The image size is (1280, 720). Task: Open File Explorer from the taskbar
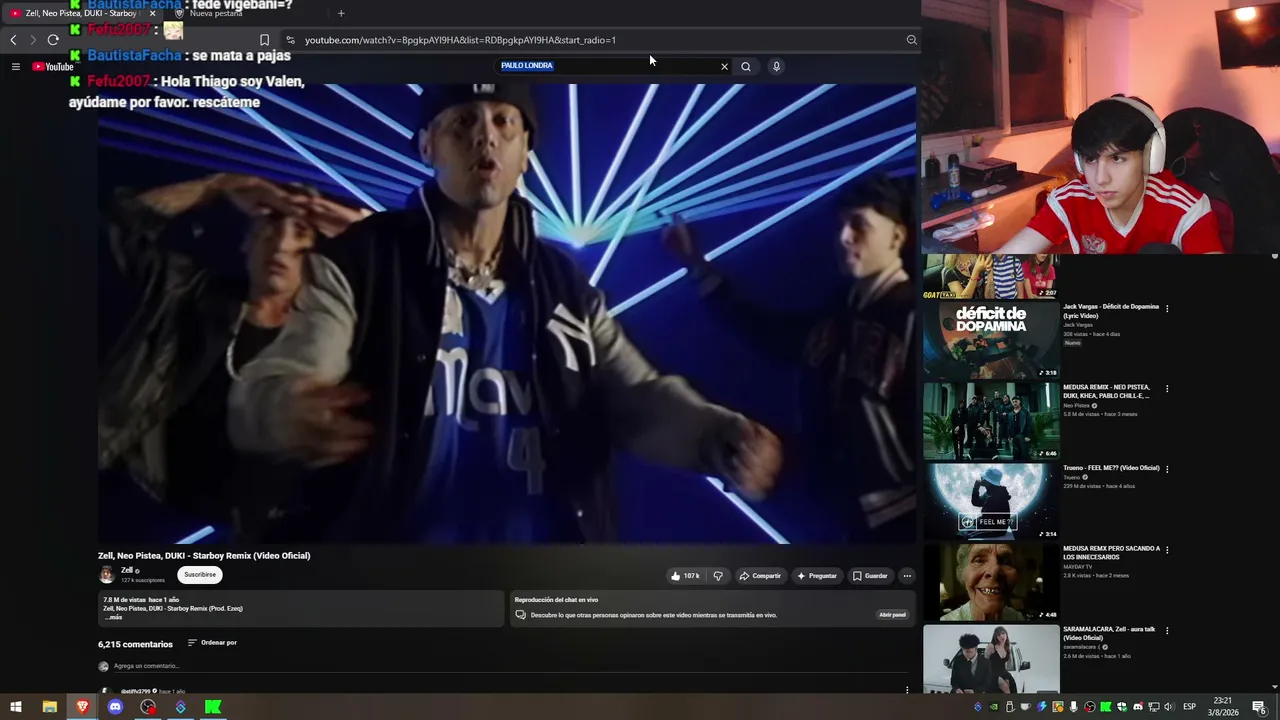coord(49,707)
